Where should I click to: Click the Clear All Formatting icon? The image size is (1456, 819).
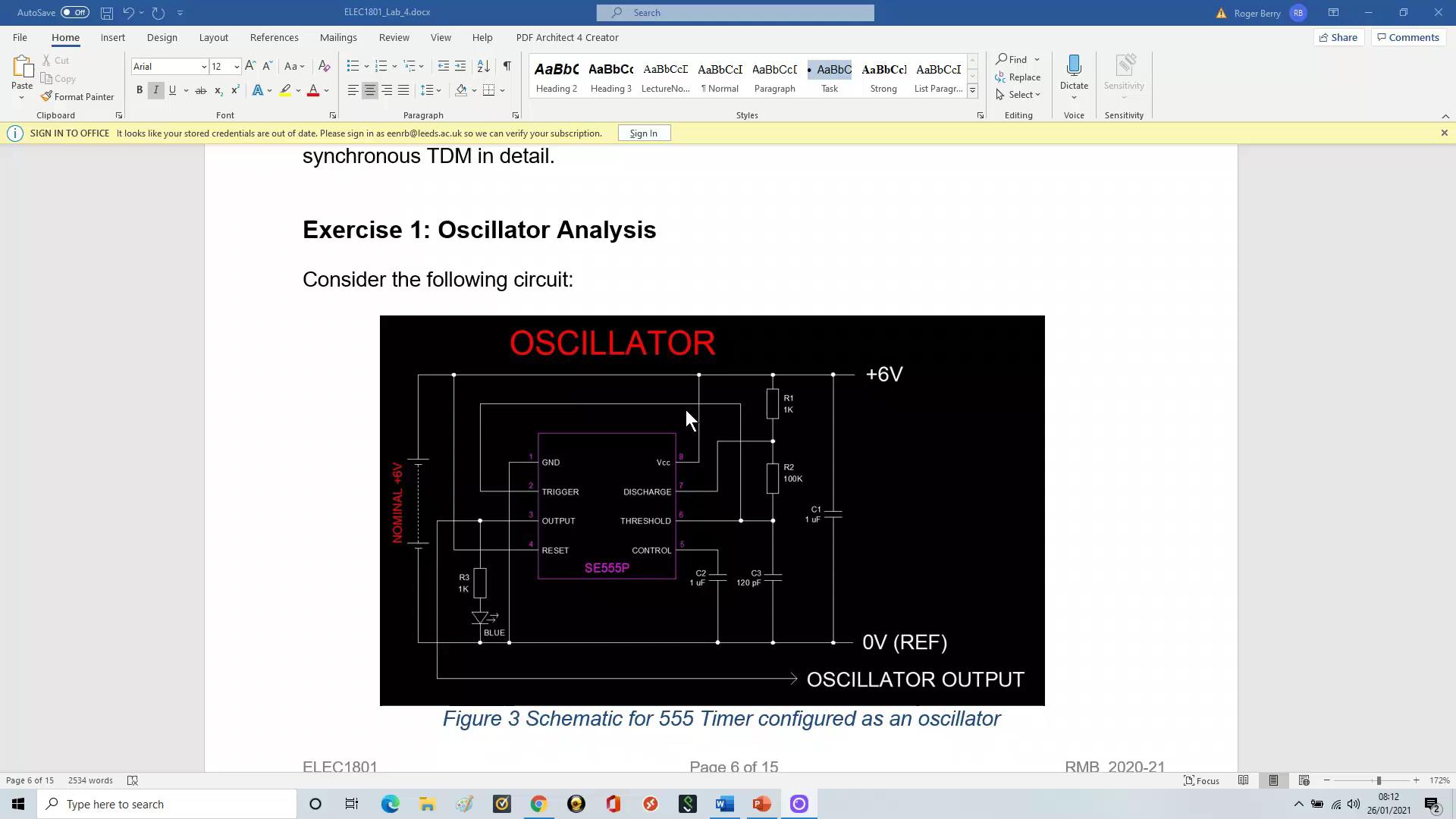324,66
